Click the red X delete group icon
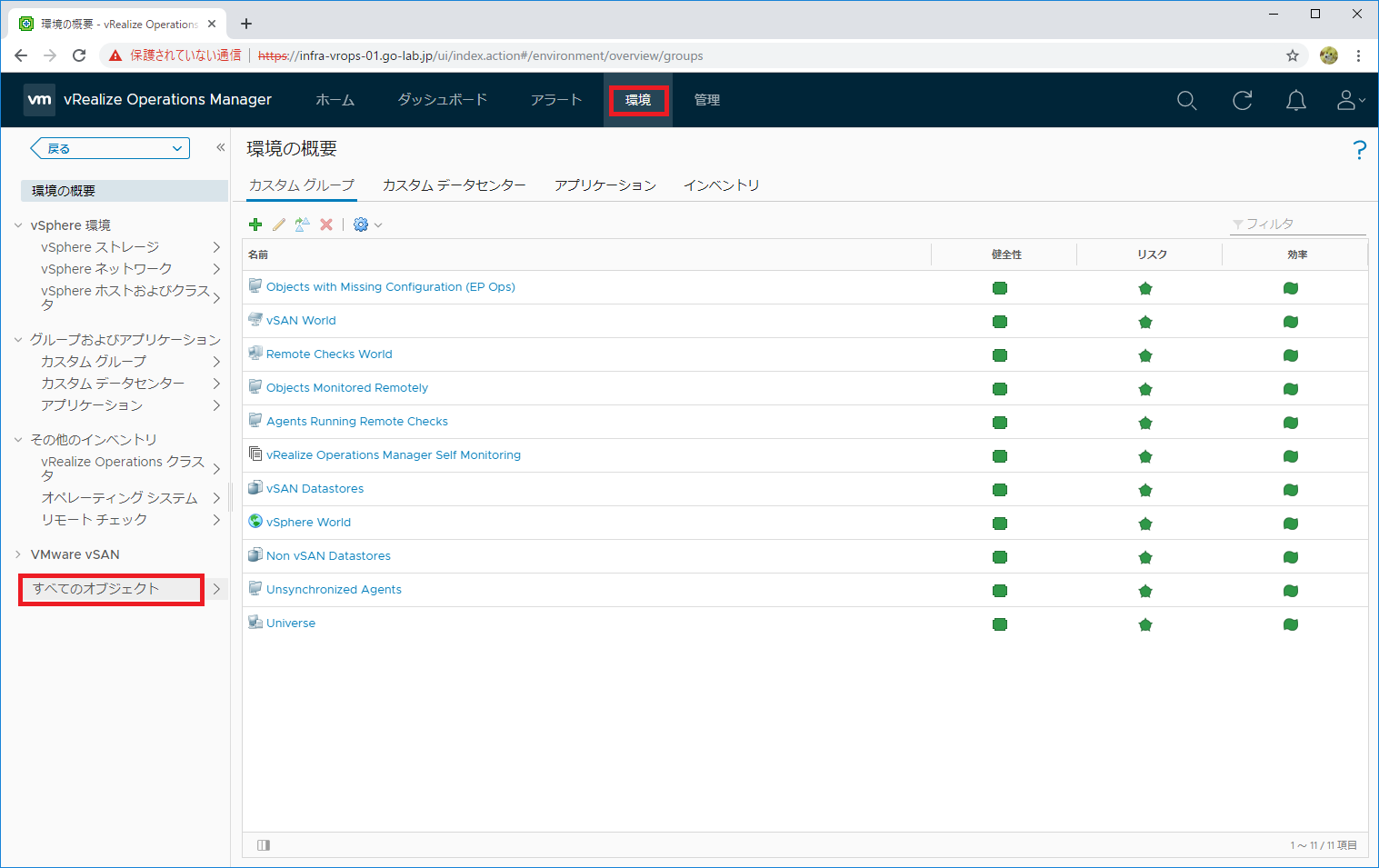 click(326, 224)
